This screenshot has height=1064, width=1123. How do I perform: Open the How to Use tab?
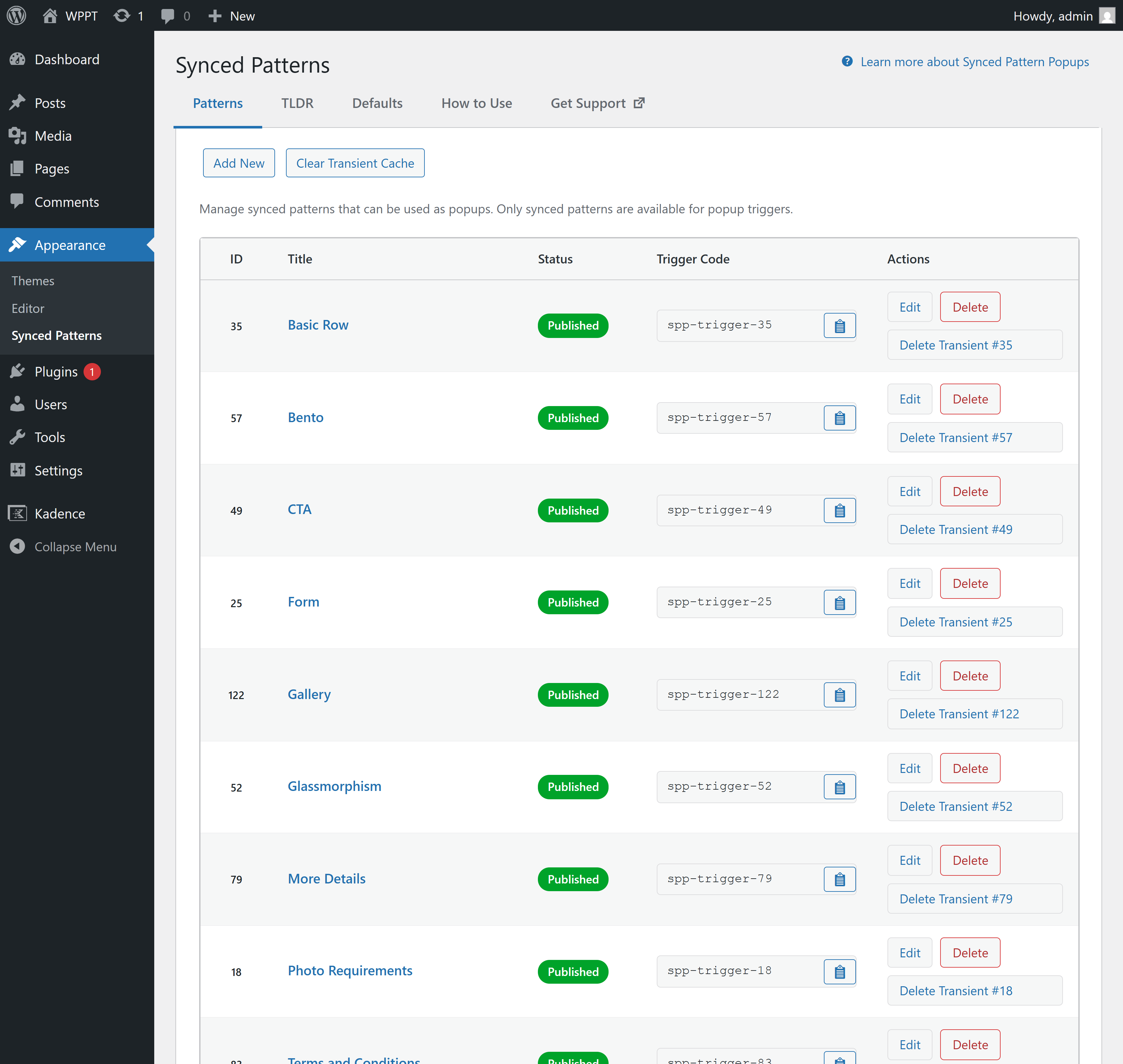pyautogui.click(x=477, y=103)
